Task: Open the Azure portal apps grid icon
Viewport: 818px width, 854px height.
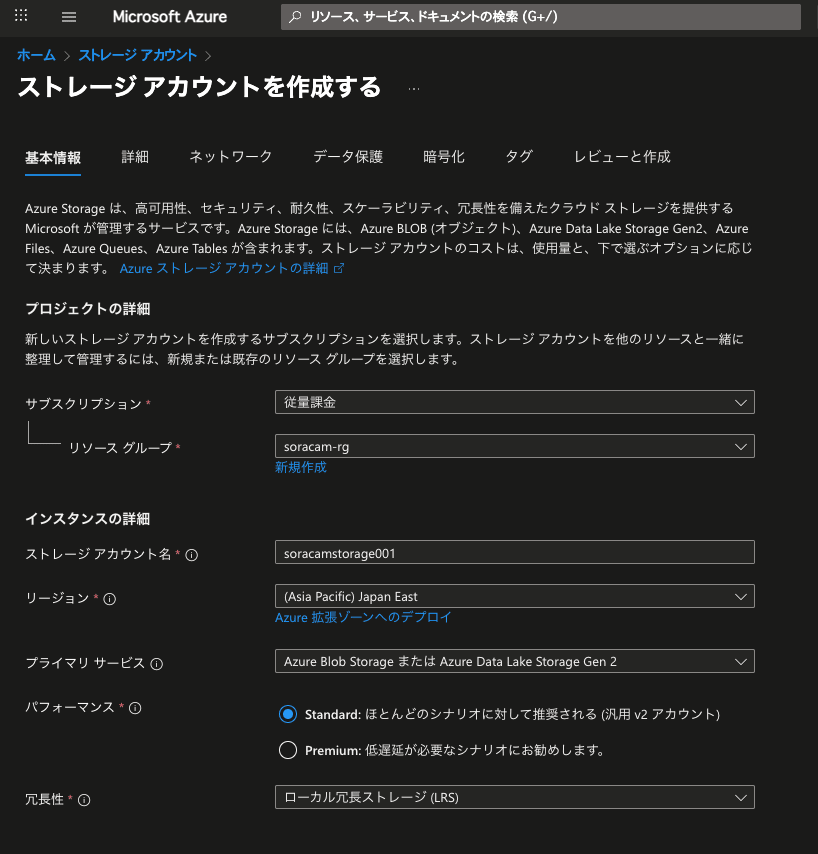Action: pyautogui.click(x=21, y=15)
